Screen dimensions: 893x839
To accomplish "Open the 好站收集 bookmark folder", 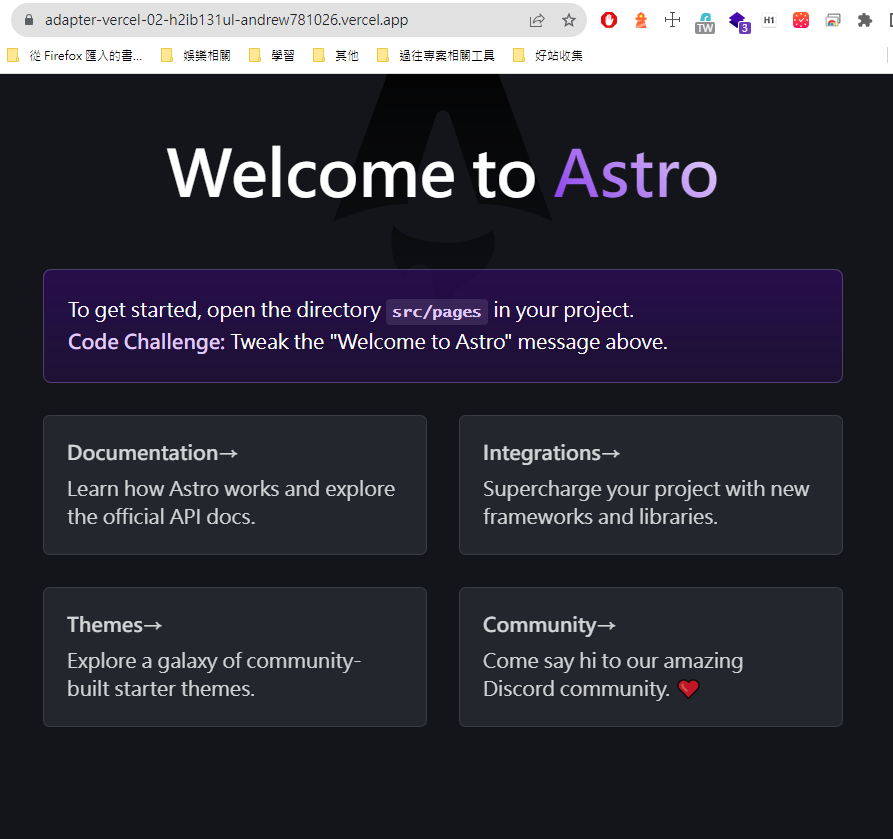I will pyautogui.click(x=548, y=55).
